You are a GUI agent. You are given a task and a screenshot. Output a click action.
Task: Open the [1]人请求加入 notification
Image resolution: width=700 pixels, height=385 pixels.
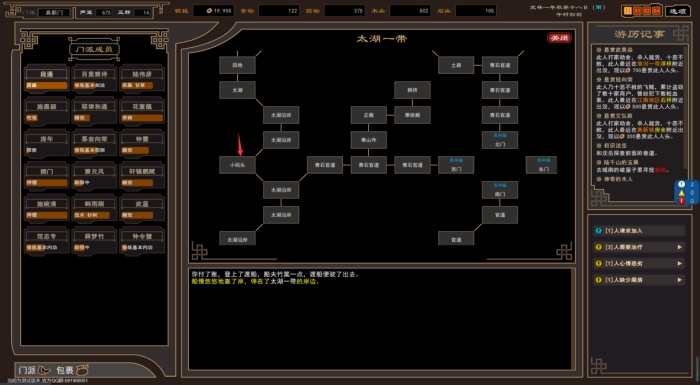click(639, 230)
